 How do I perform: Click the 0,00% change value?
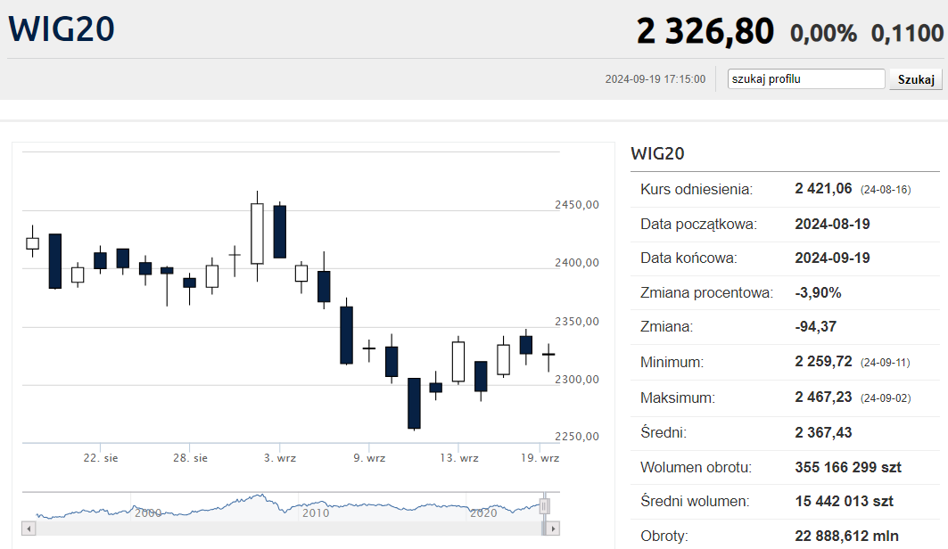tap(823, 33)
